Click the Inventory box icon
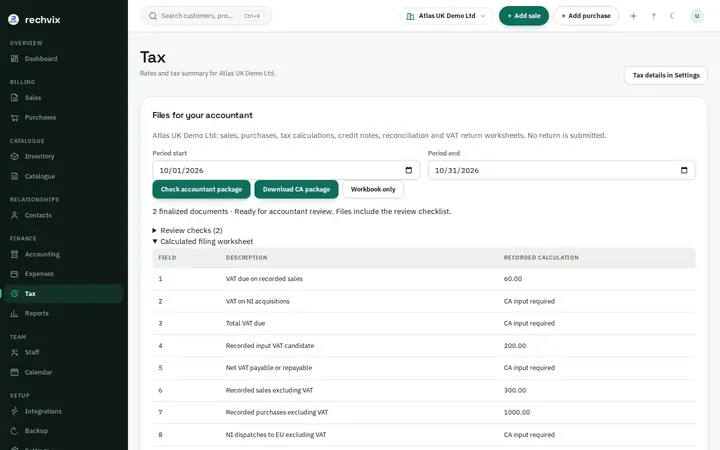 point(15,157)
